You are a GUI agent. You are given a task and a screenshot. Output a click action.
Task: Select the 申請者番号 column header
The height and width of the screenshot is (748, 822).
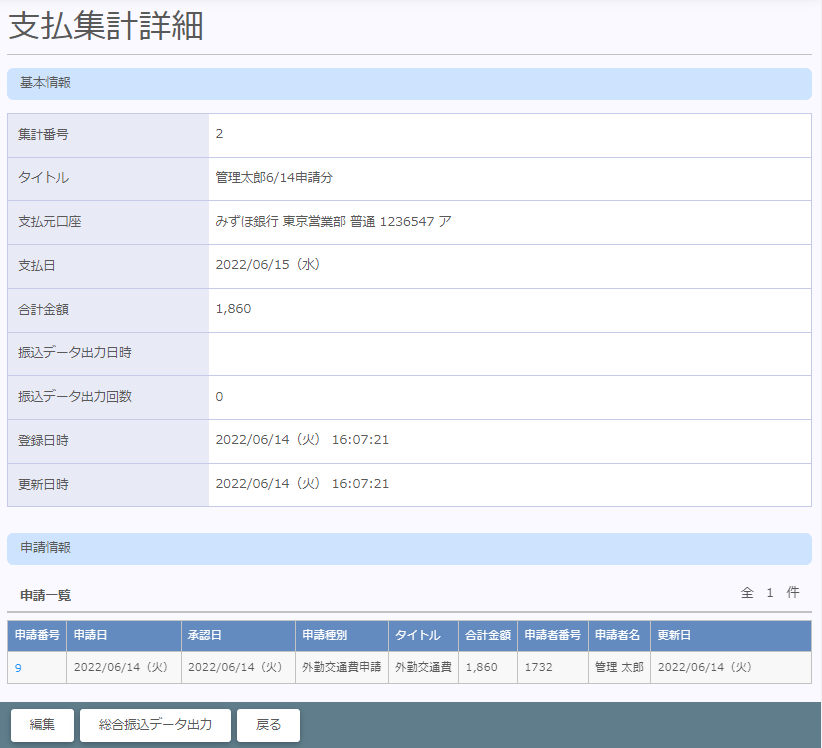(x=552, y=636)
